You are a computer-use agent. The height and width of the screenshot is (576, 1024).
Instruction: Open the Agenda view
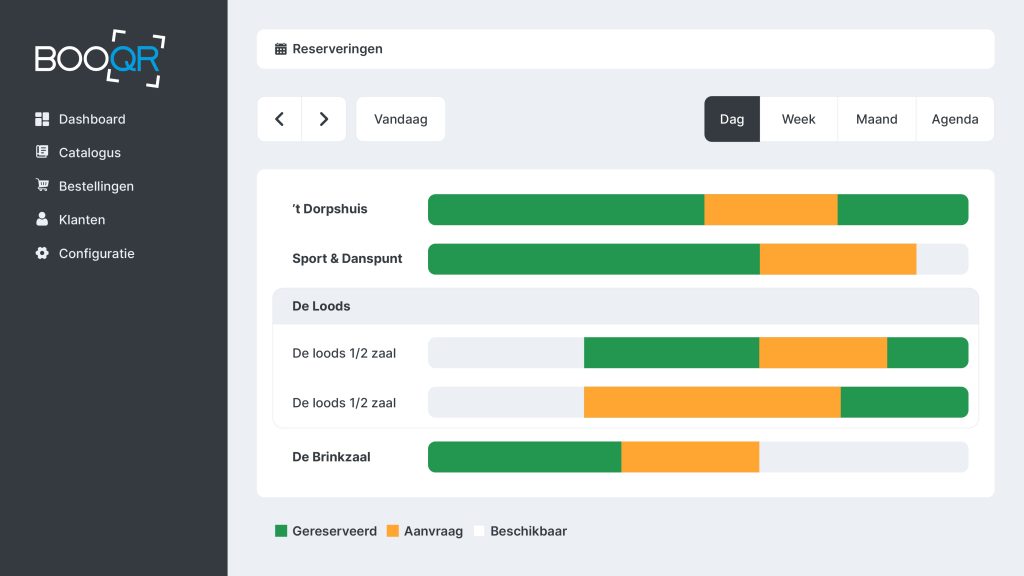click(954, 119)
